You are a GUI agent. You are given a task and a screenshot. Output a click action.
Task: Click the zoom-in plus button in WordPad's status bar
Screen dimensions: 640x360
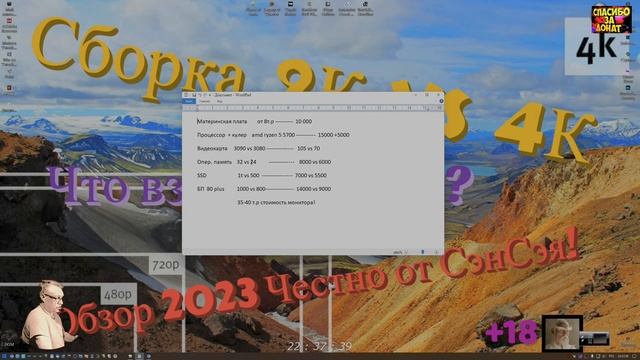coord(436,252)
